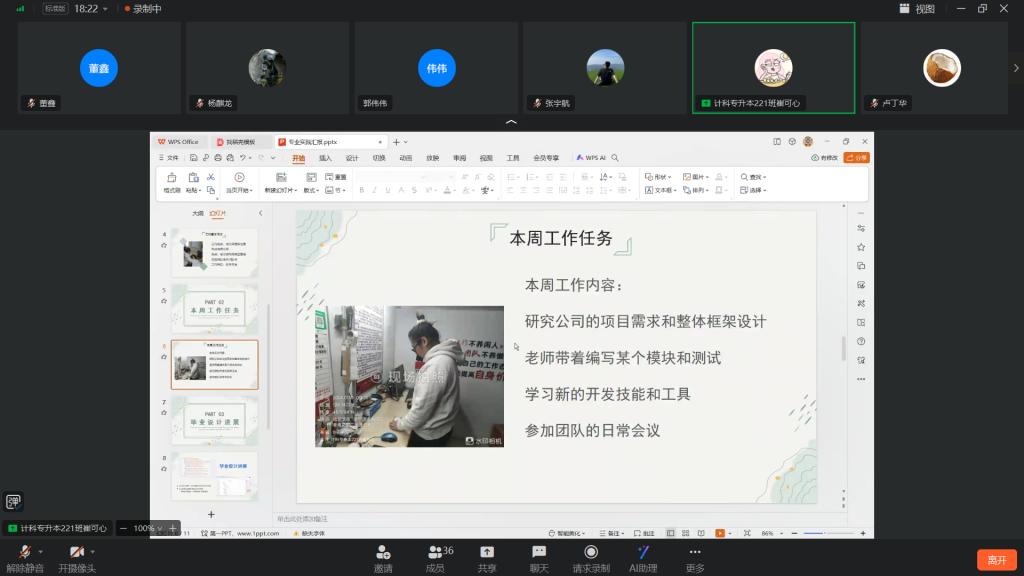Zoom out shared screen with minus button
This screenshot has width=1024, height=576.
click(x=124, y=528)
